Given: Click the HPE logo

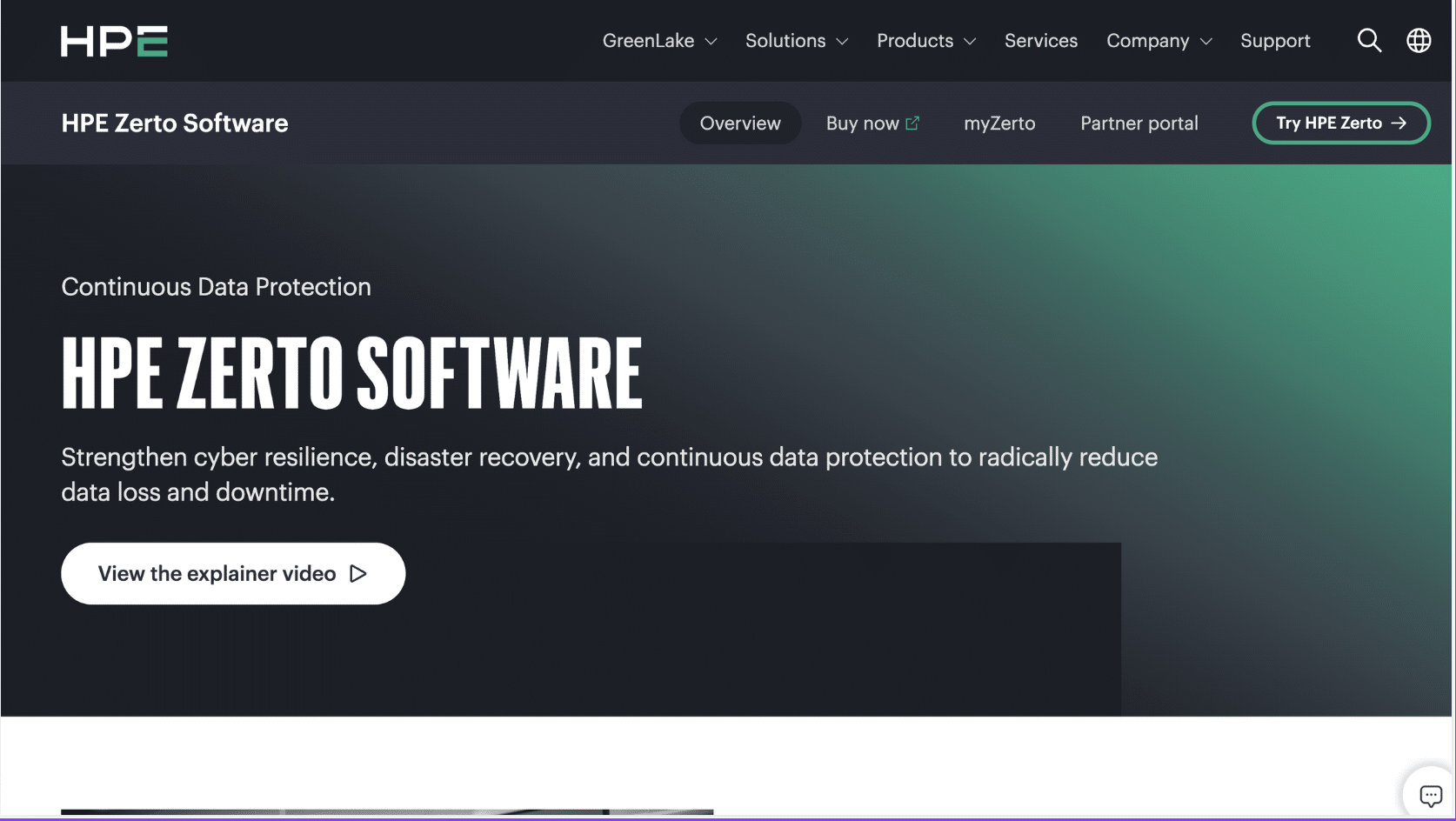Looking at the screenshot, I should [114, 41].
